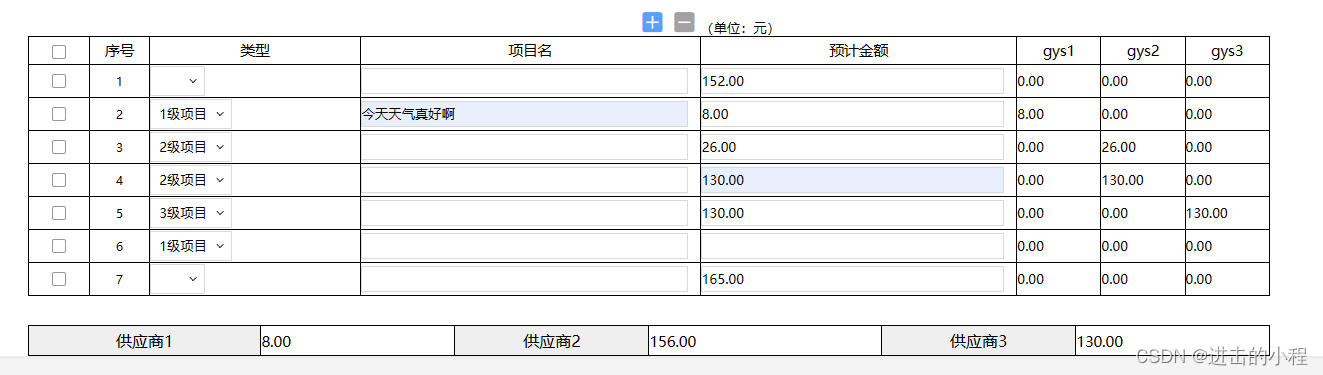
Task: Click the sequence number 7 cell
Action: [x=119, y=279]
